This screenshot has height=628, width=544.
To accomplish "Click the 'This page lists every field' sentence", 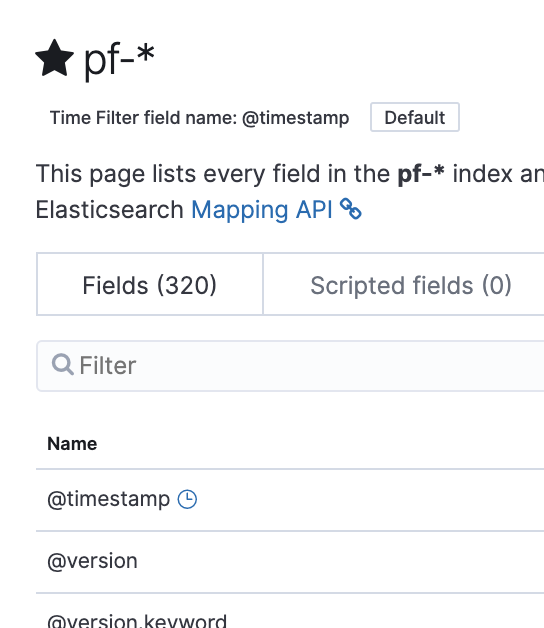I will [x=290, y=174].
